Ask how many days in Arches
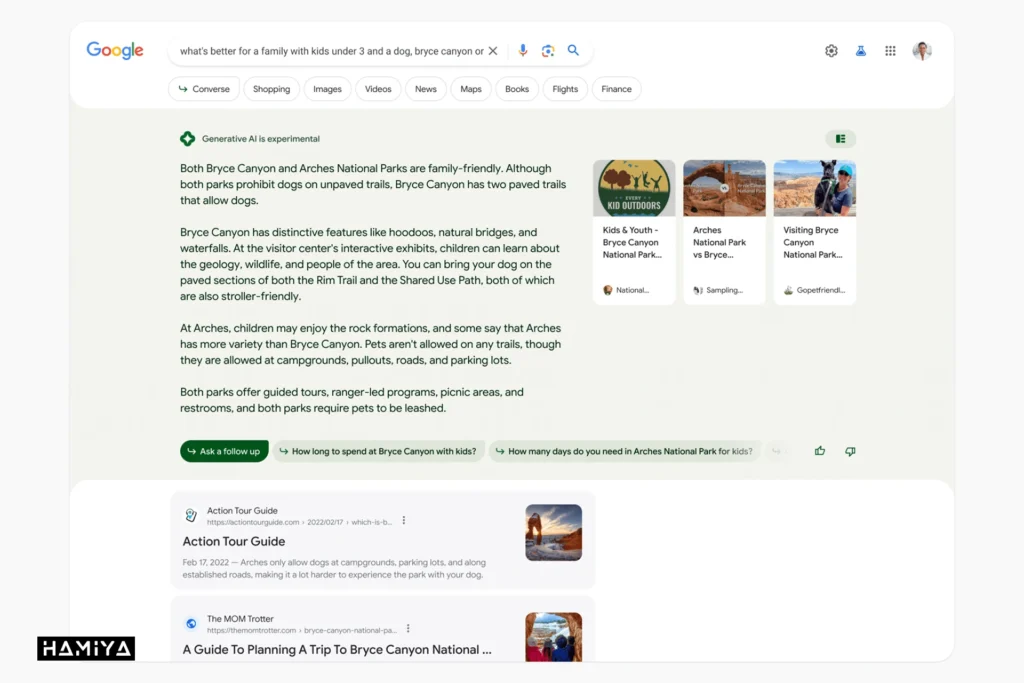The height and width of the screenshot is (683, 1024). (x=624, y=451)
